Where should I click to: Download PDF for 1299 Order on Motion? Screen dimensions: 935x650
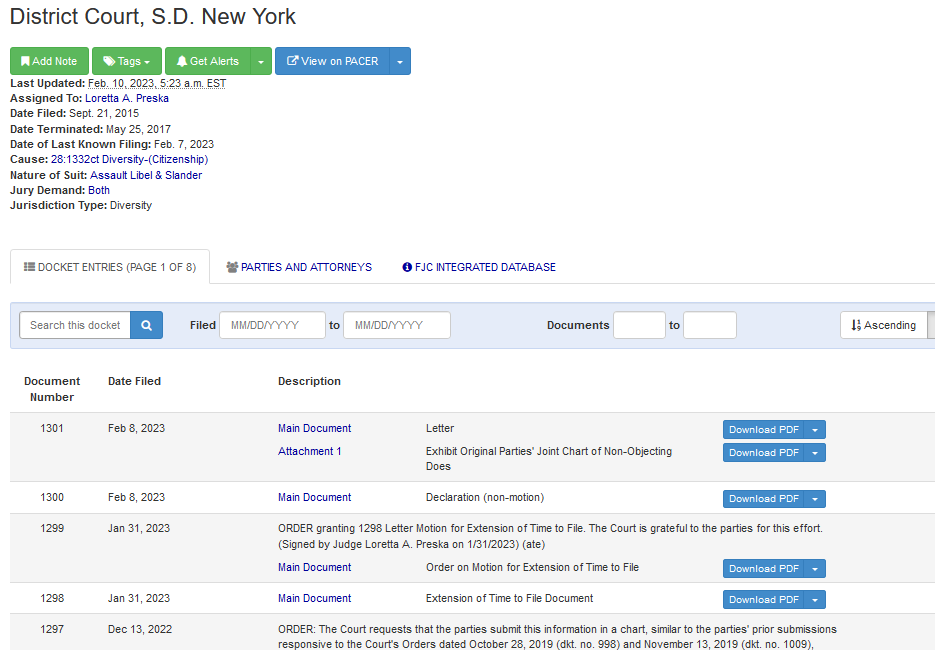pyautogui.click(x=763, y=568)
